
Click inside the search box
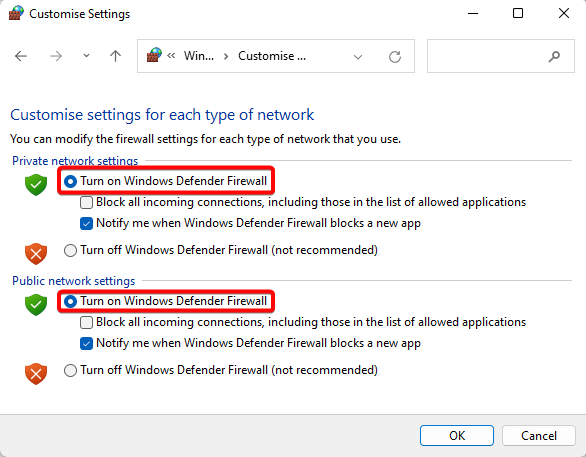pyautogui.click(x=501, y=56)
